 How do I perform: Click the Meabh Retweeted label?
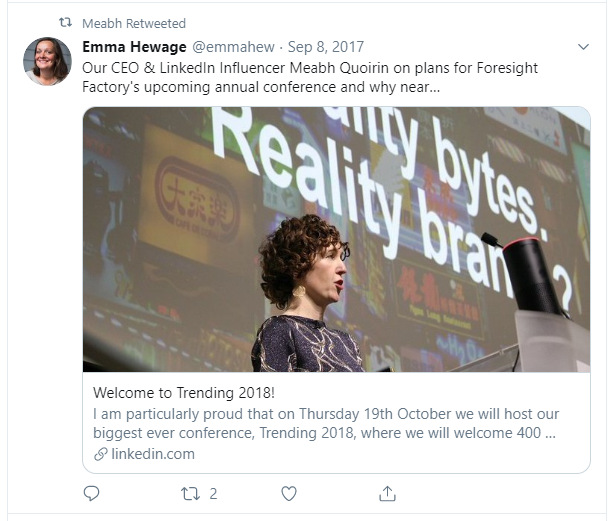point(134,23)
